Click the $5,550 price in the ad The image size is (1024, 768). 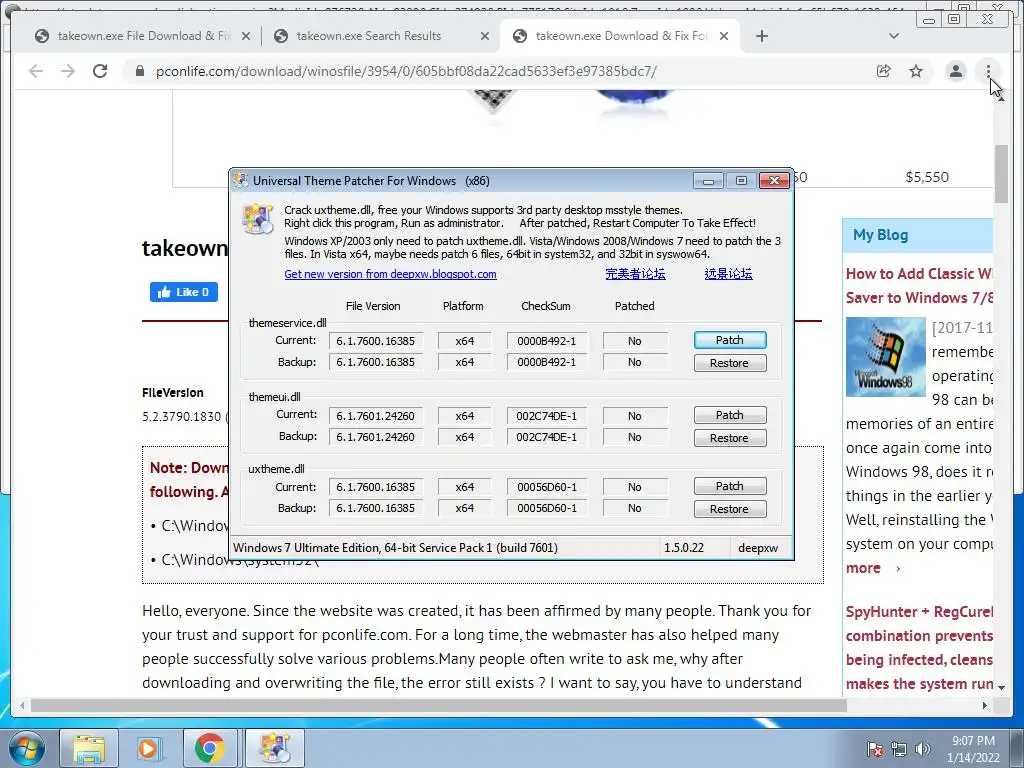[x=927, y=177]
